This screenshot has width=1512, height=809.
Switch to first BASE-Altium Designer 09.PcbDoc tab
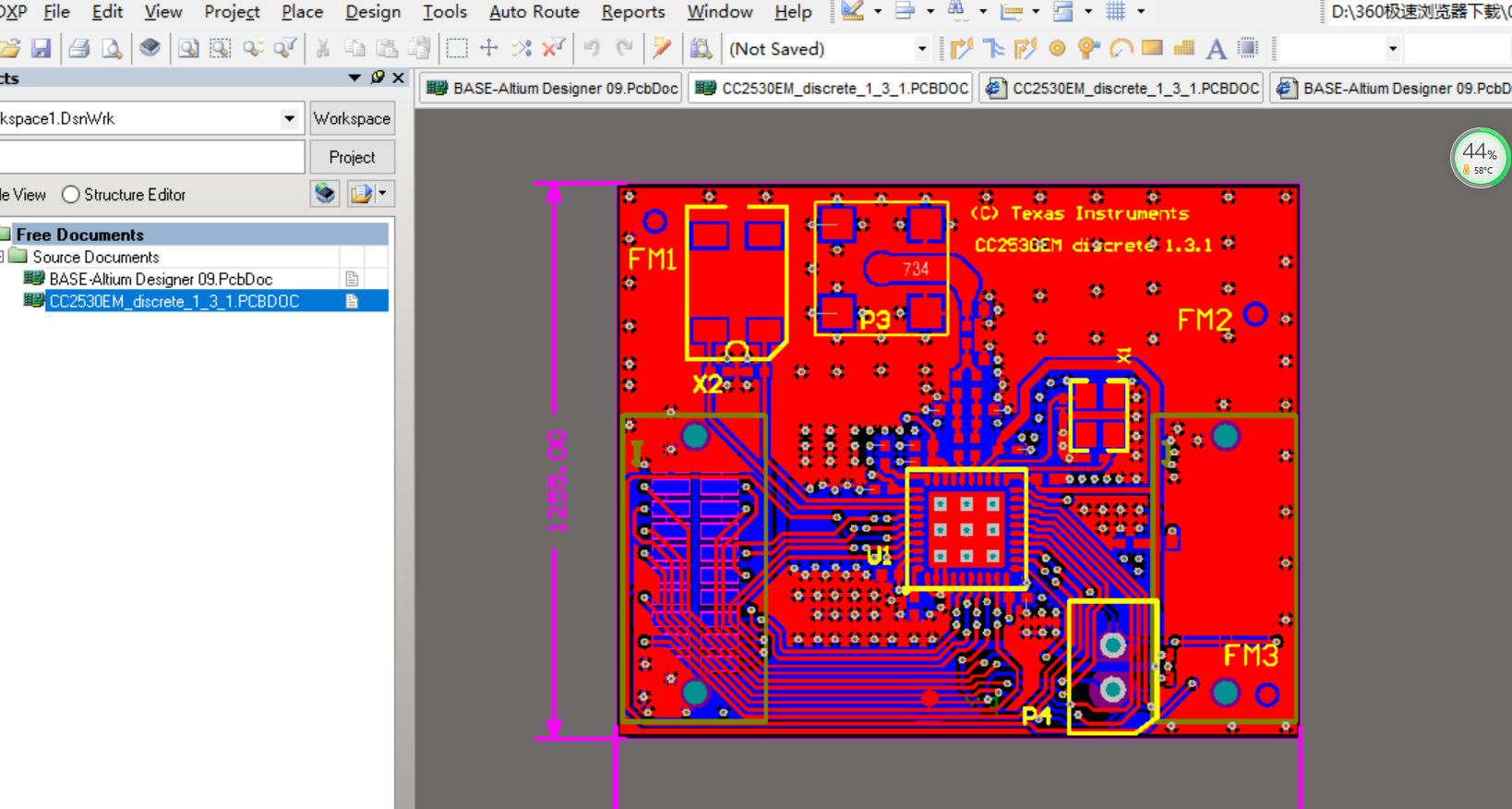click(552, 88)
